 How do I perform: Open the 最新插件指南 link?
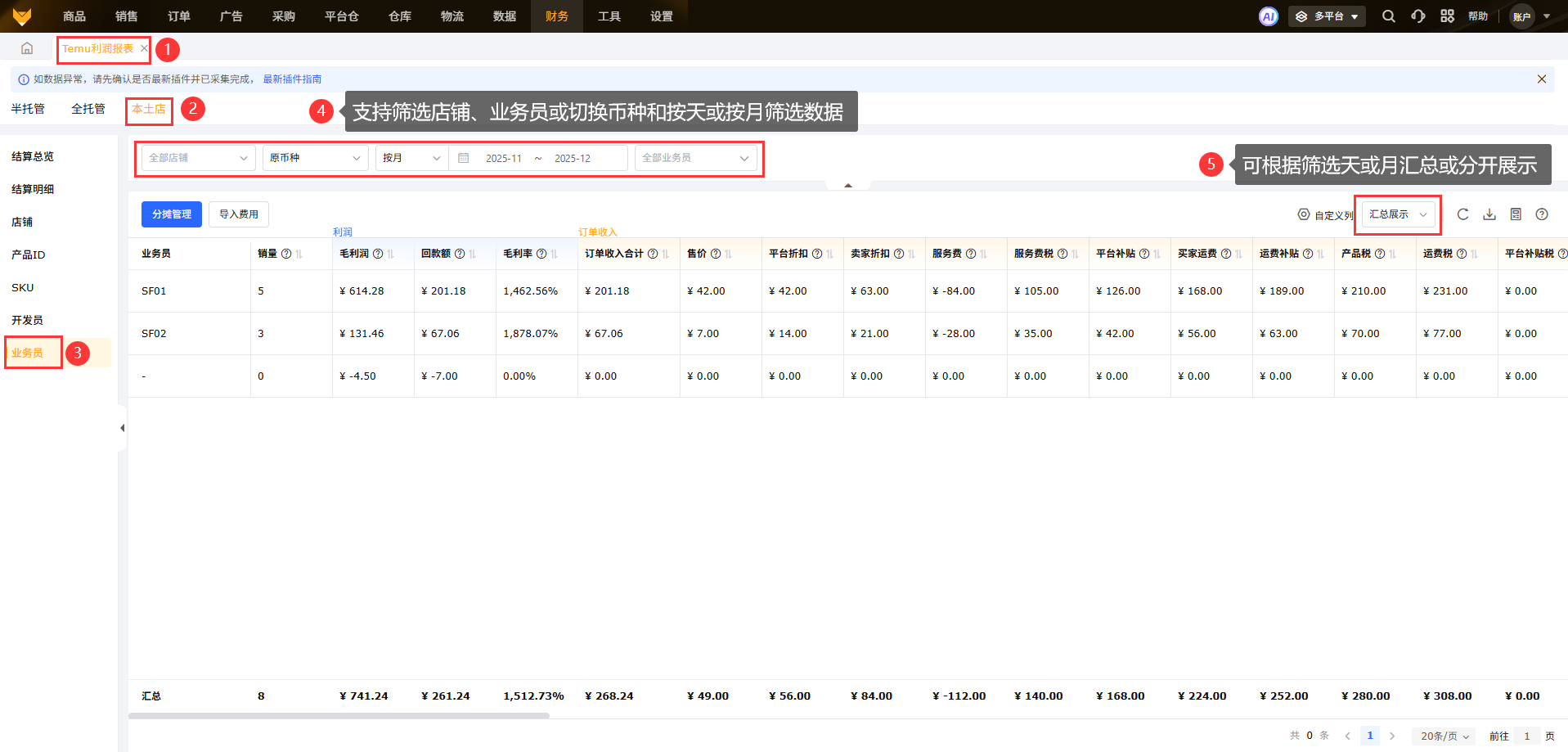292,79
